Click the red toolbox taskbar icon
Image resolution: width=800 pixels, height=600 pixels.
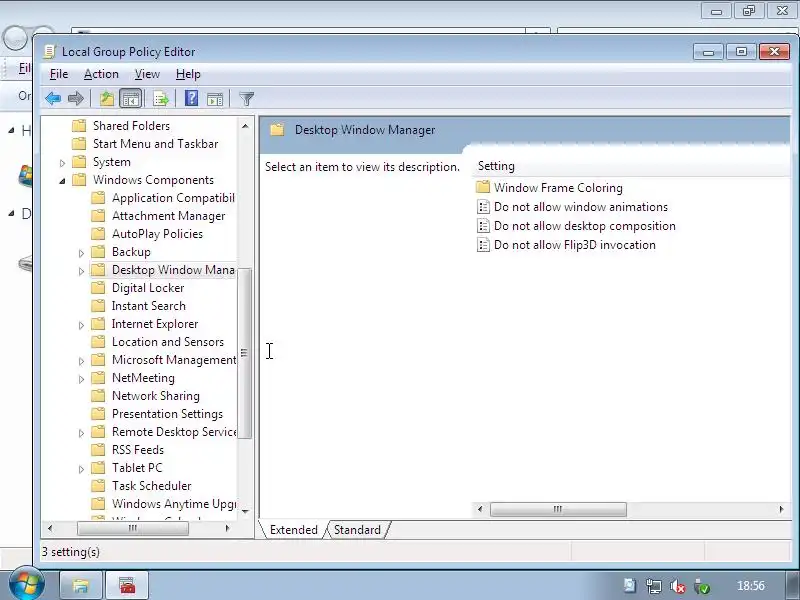127,585
